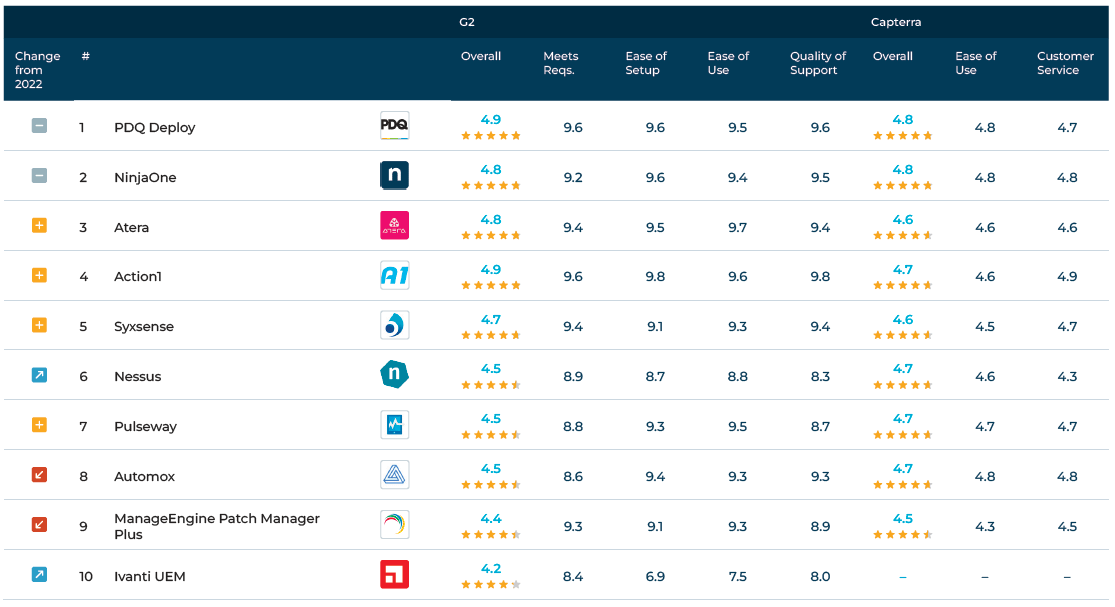Click Nessus's G2 star rating

(x=491, y=385)
